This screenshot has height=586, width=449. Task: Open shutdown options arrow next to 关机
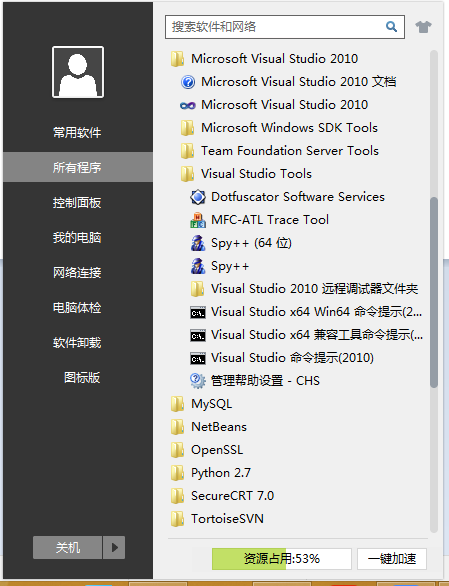click(x=114, y=548)
